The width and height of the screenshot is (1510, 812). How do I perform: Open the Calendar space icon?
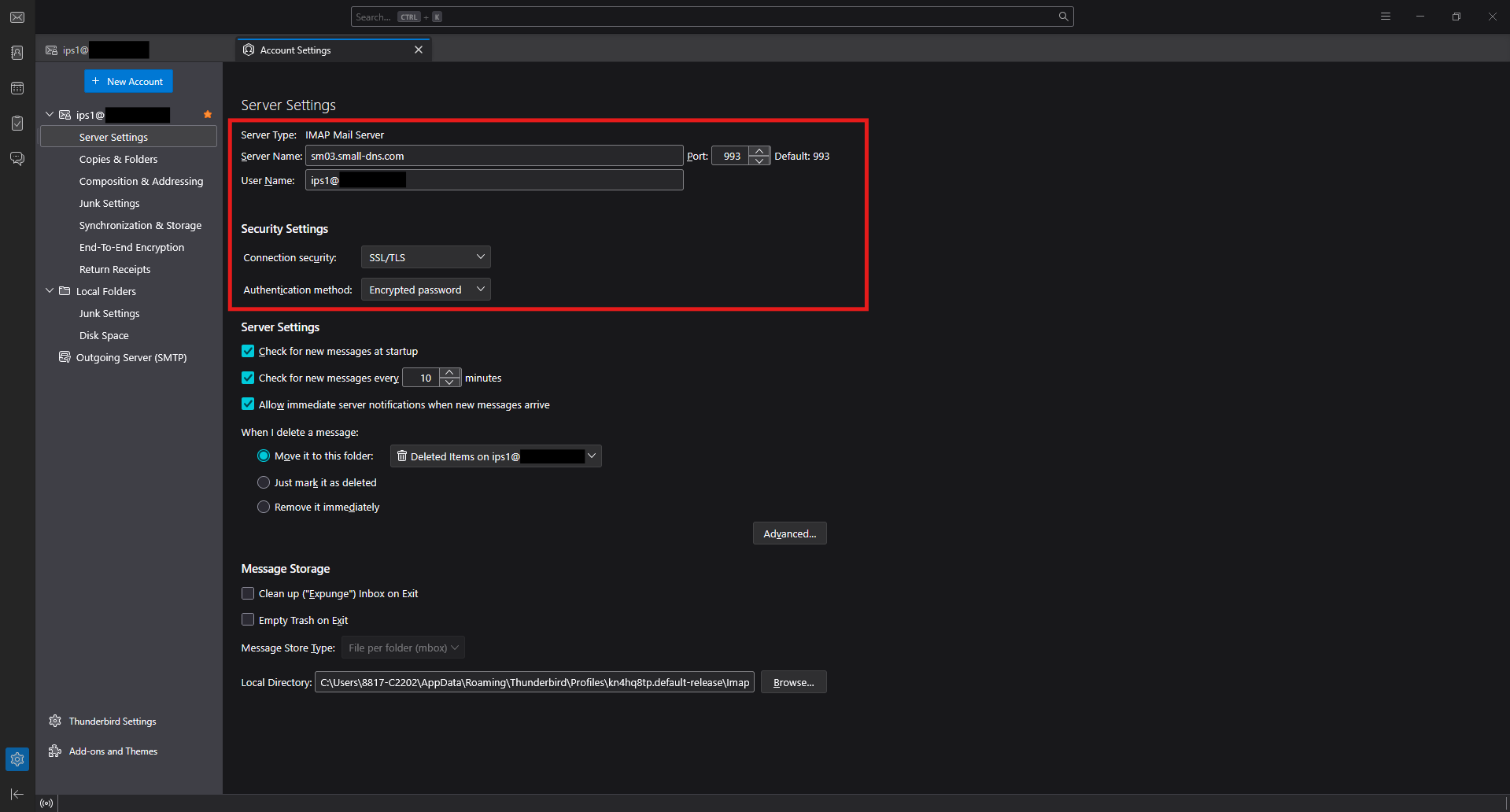[x=17, y=88]
